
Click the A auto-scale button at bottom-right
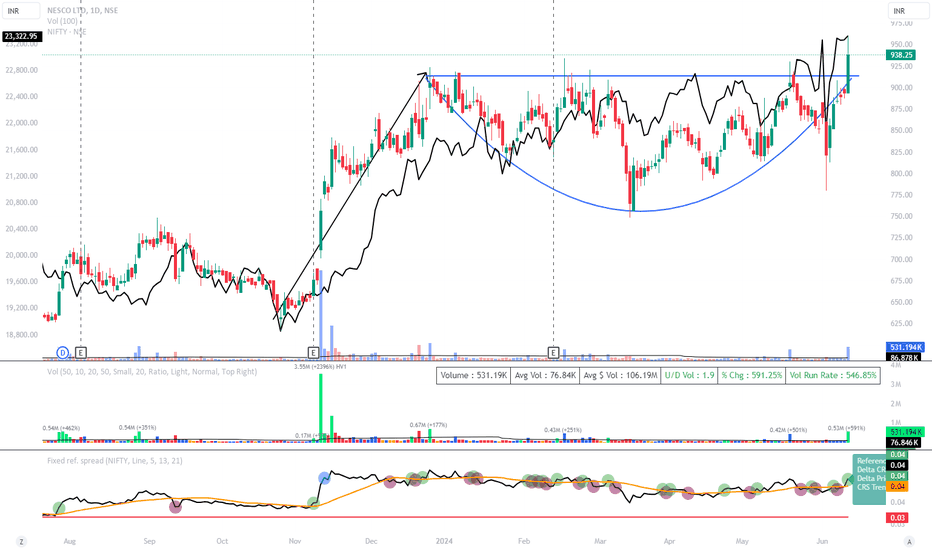click(909, 541)
